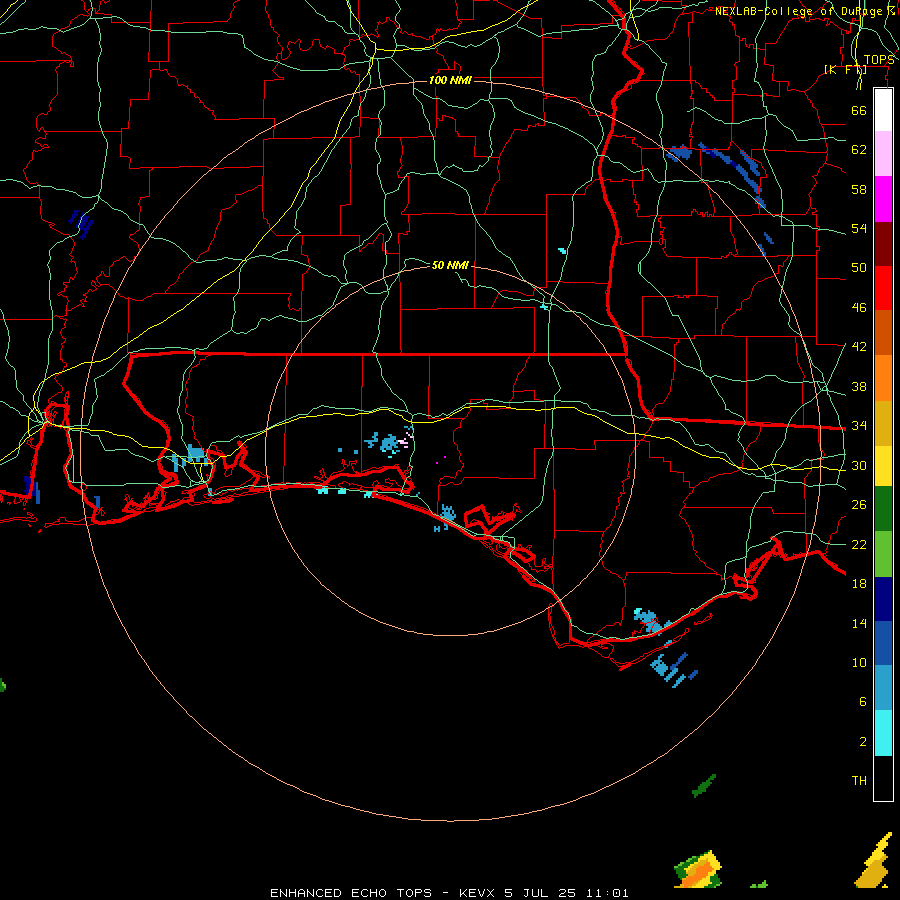The height and width of the screenshot is (900, 900).
Task: Click the legend value "6"
Action: coord(863,702)
